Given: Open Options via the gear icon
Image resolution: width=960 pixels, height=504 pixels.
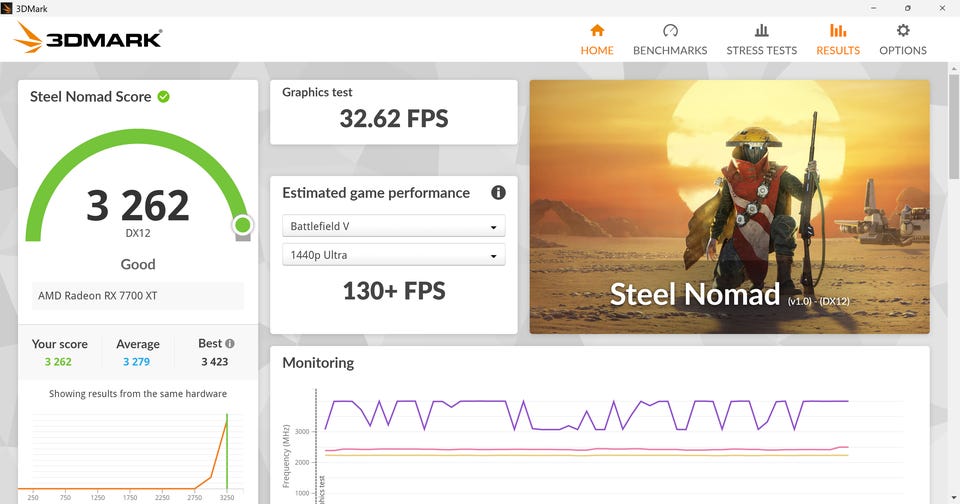Looking at the screenshot, I should 902,30.
